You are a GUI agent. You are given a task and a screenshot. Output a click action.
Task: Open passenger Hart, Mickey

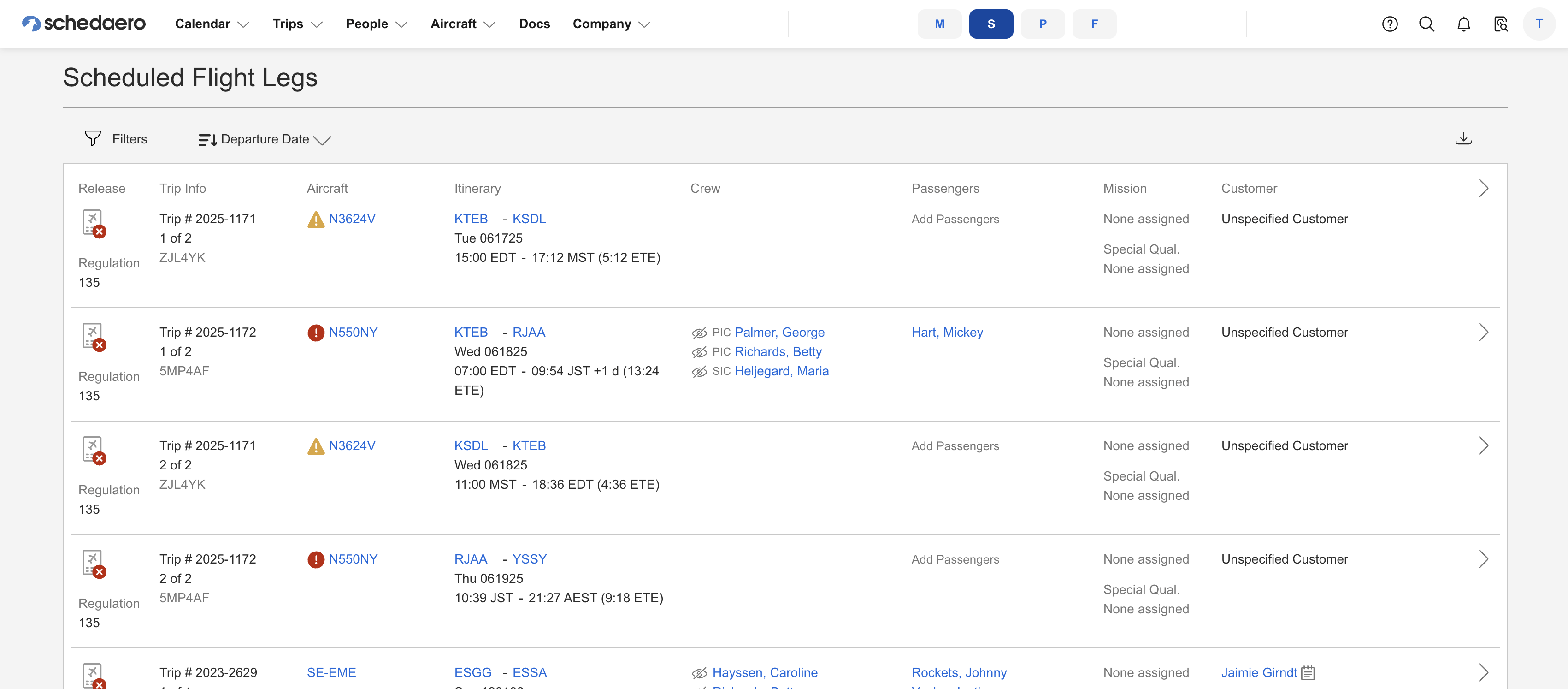pos(947,332)
